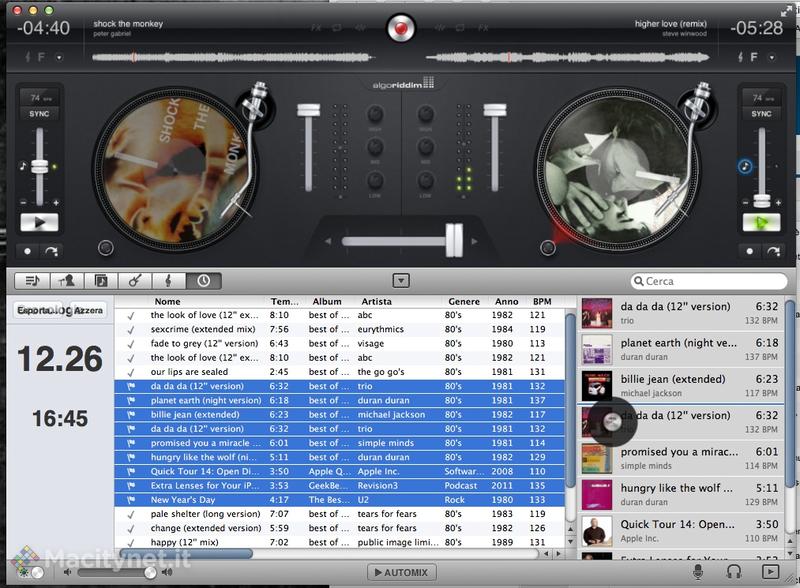Set cue point dot on left deck

(x=28, y=251)
